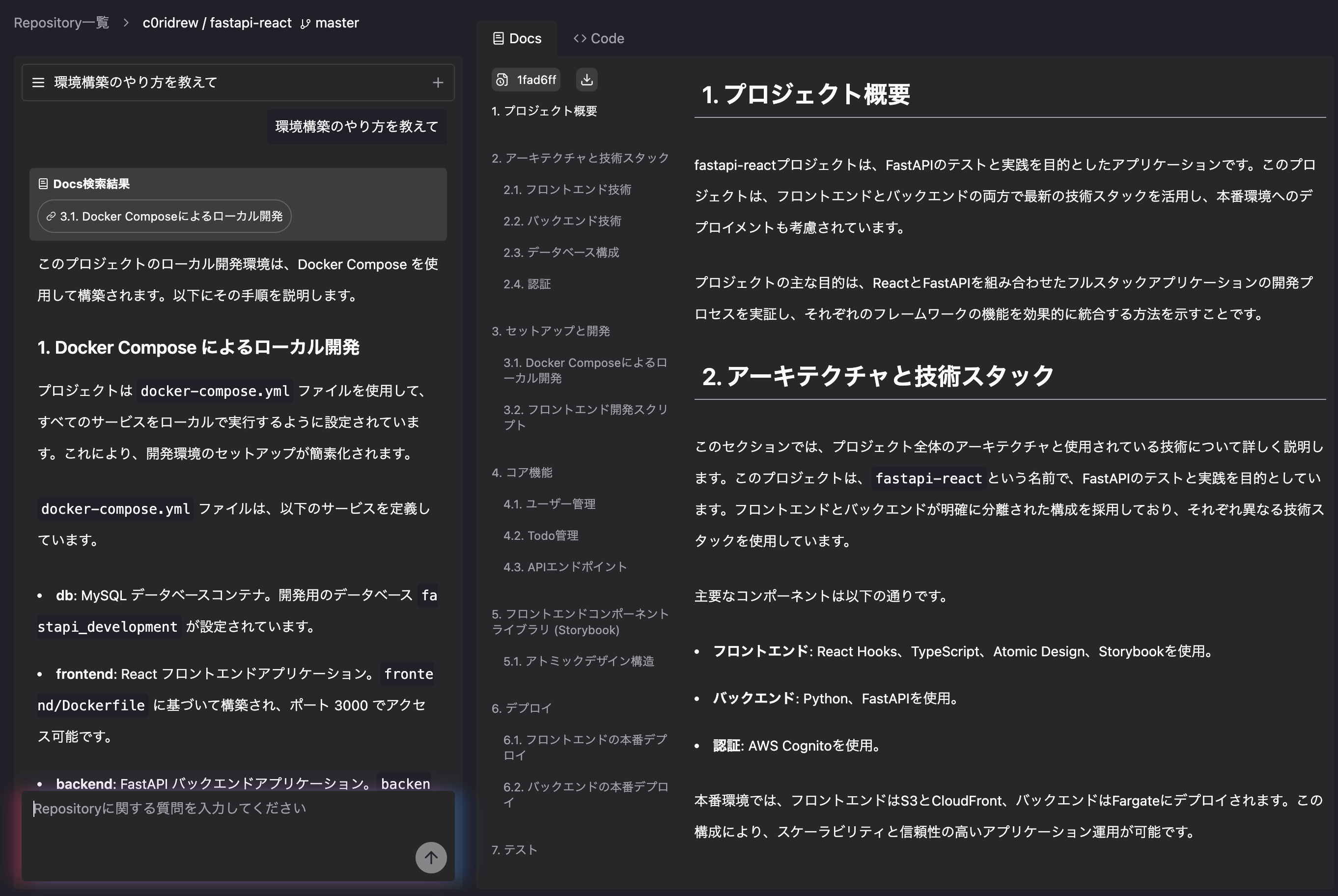Screen dimensions: 1338x896
Task: Jump to 4.2. Todo管理 section
Action: click(x=540, y=535)
